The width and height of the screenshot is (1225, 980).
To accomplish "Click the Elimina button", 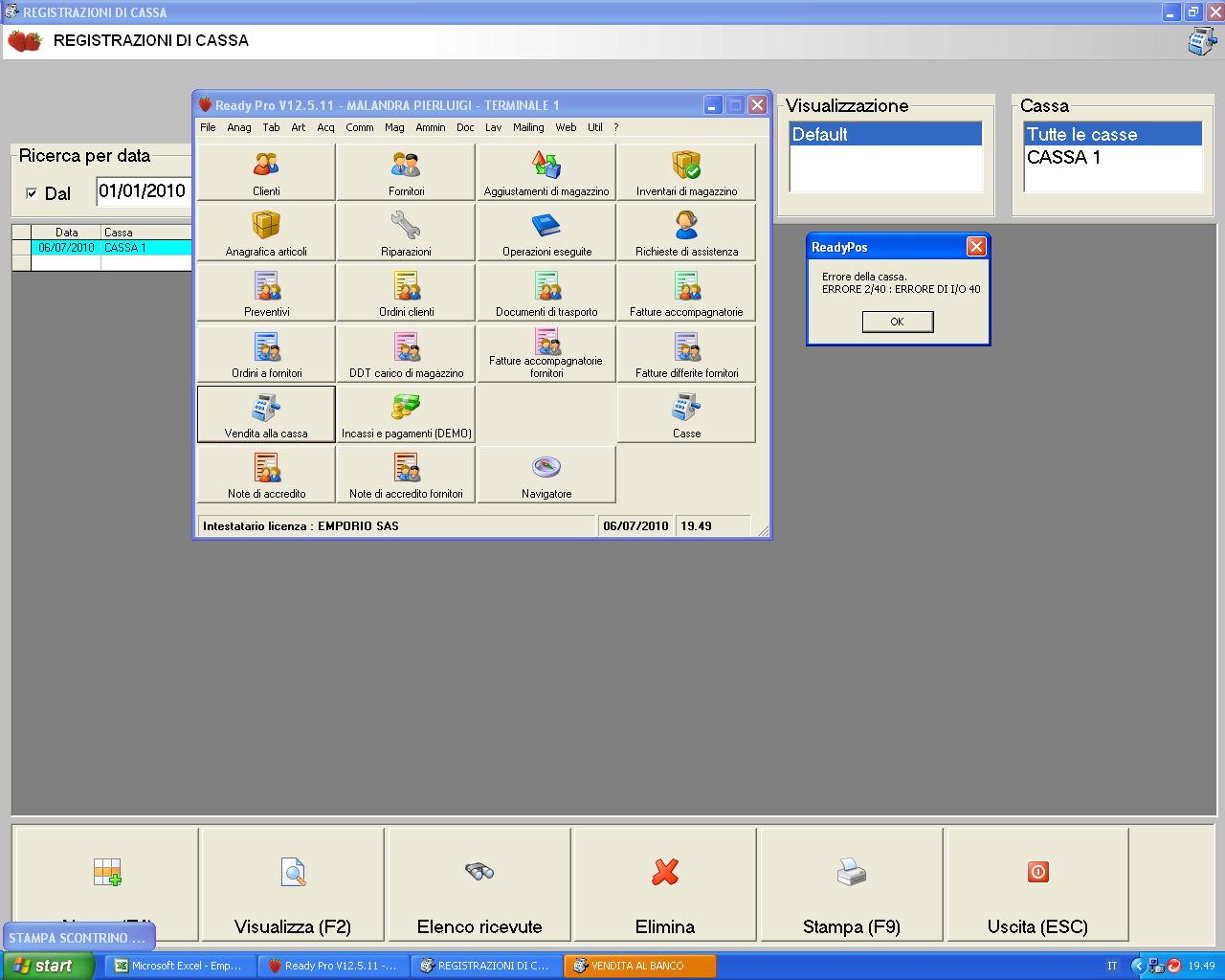I will (x=665, y=884).
